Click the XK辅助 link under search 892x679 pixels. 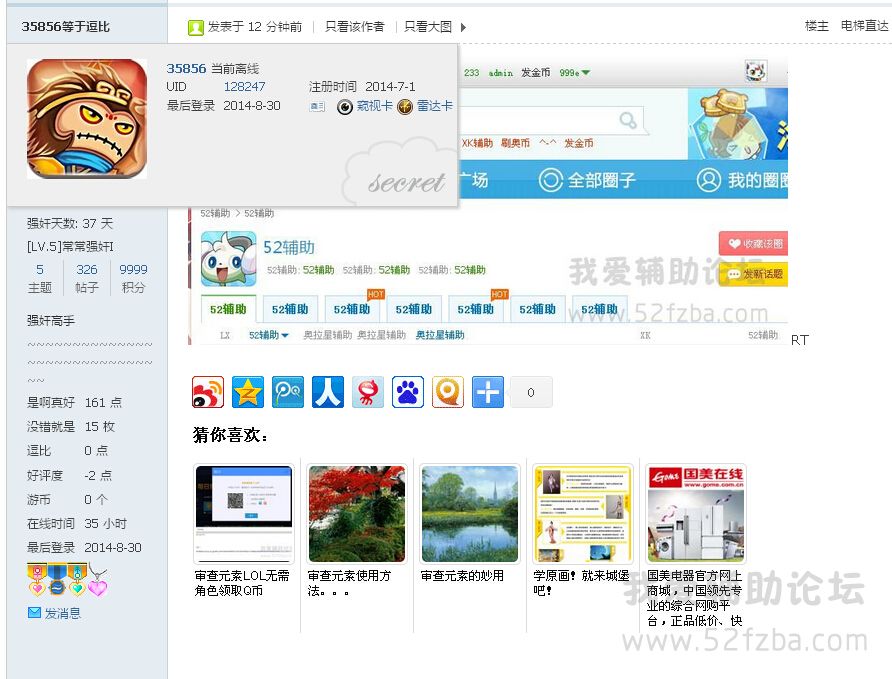point(477,143)
